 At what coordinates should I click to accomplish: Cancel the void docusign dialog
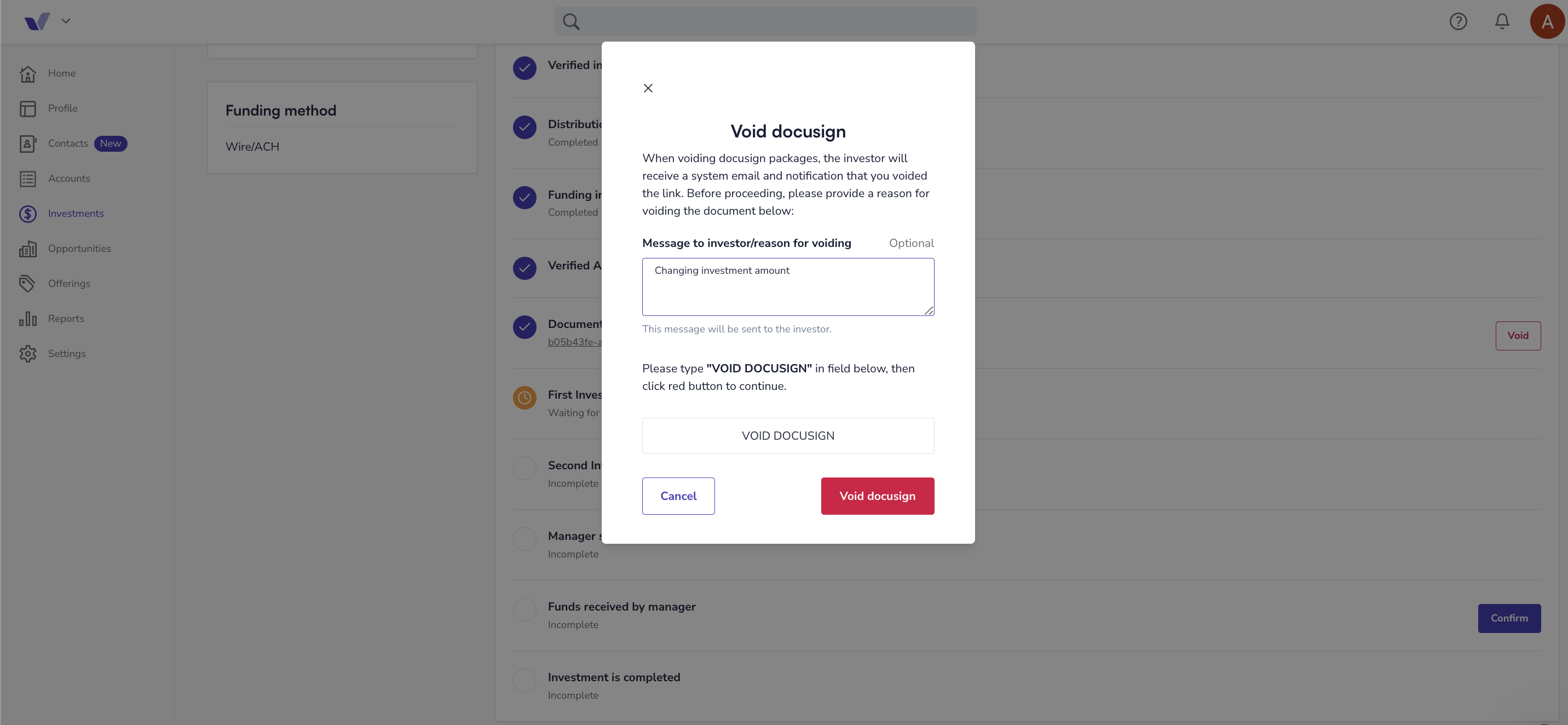[678, 496]
